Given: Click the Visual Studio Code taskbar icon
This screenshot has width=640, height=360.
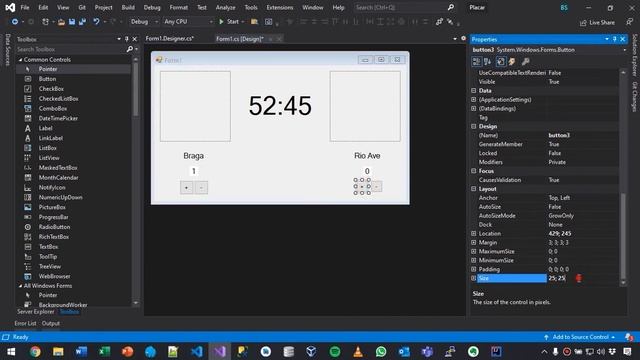Looking at the screenshot, I should pyautogui.click(x=197, y=351).
